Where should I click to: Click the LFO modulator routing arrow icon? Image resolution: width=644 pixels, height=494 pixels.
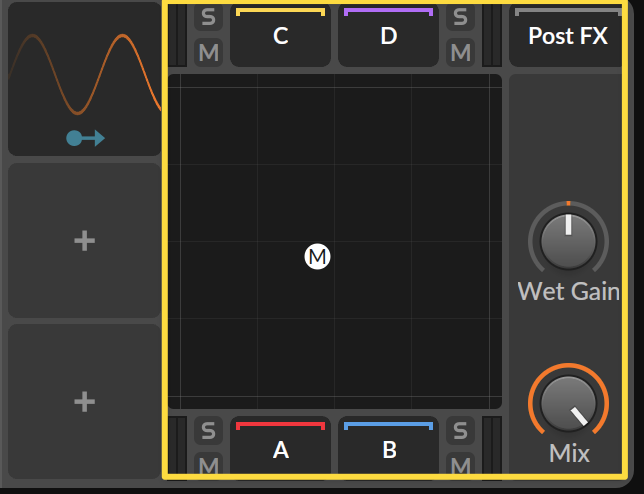tap(85, 138)
